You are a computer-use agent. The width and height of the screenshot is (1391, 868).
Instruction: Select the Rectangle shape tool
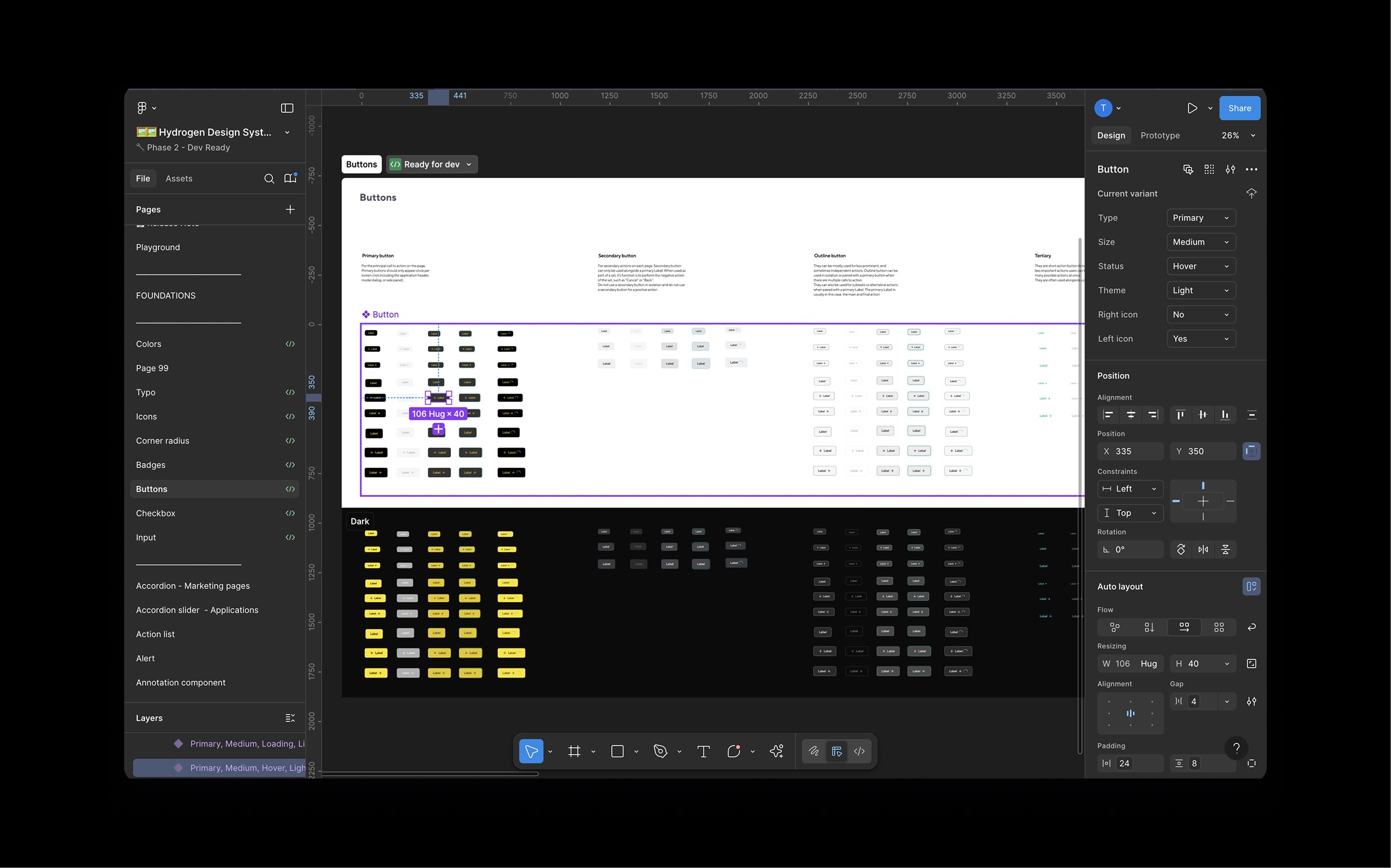[x=618, y=752]
